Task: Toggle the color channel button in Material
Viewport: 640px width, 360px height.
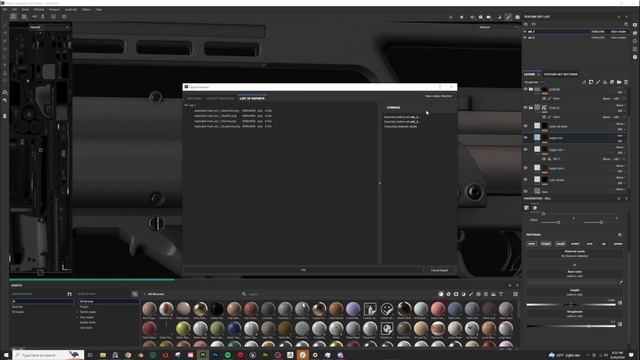Action: pos(531,244)
